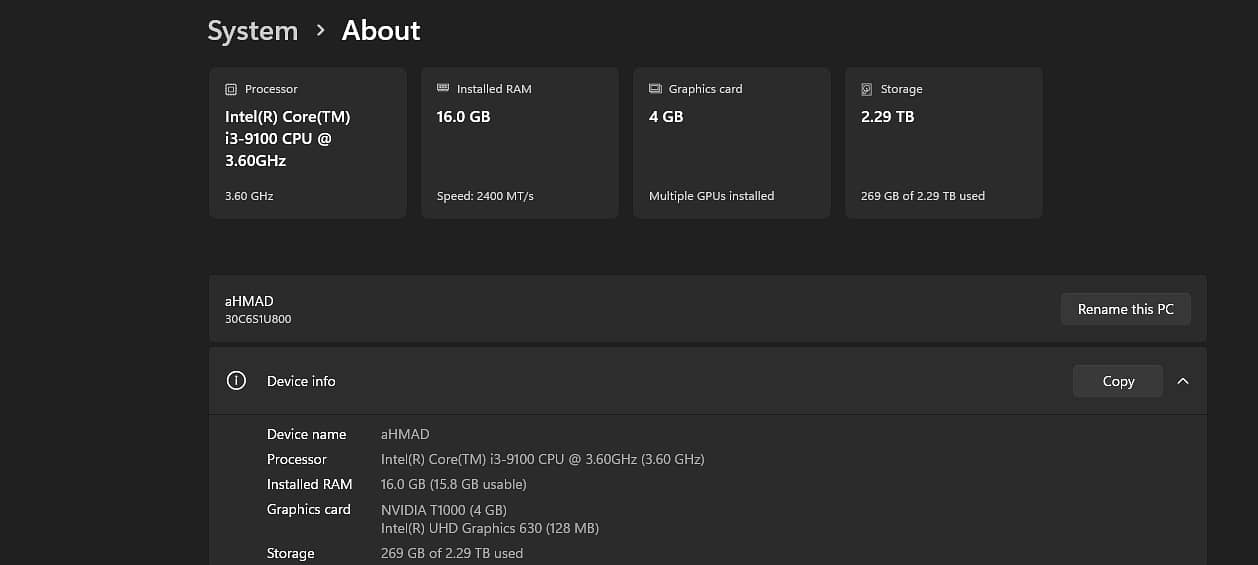This screenshot has width=1258, height=565.
Task: Open the Processor summary card
Action: pos(308,143)
